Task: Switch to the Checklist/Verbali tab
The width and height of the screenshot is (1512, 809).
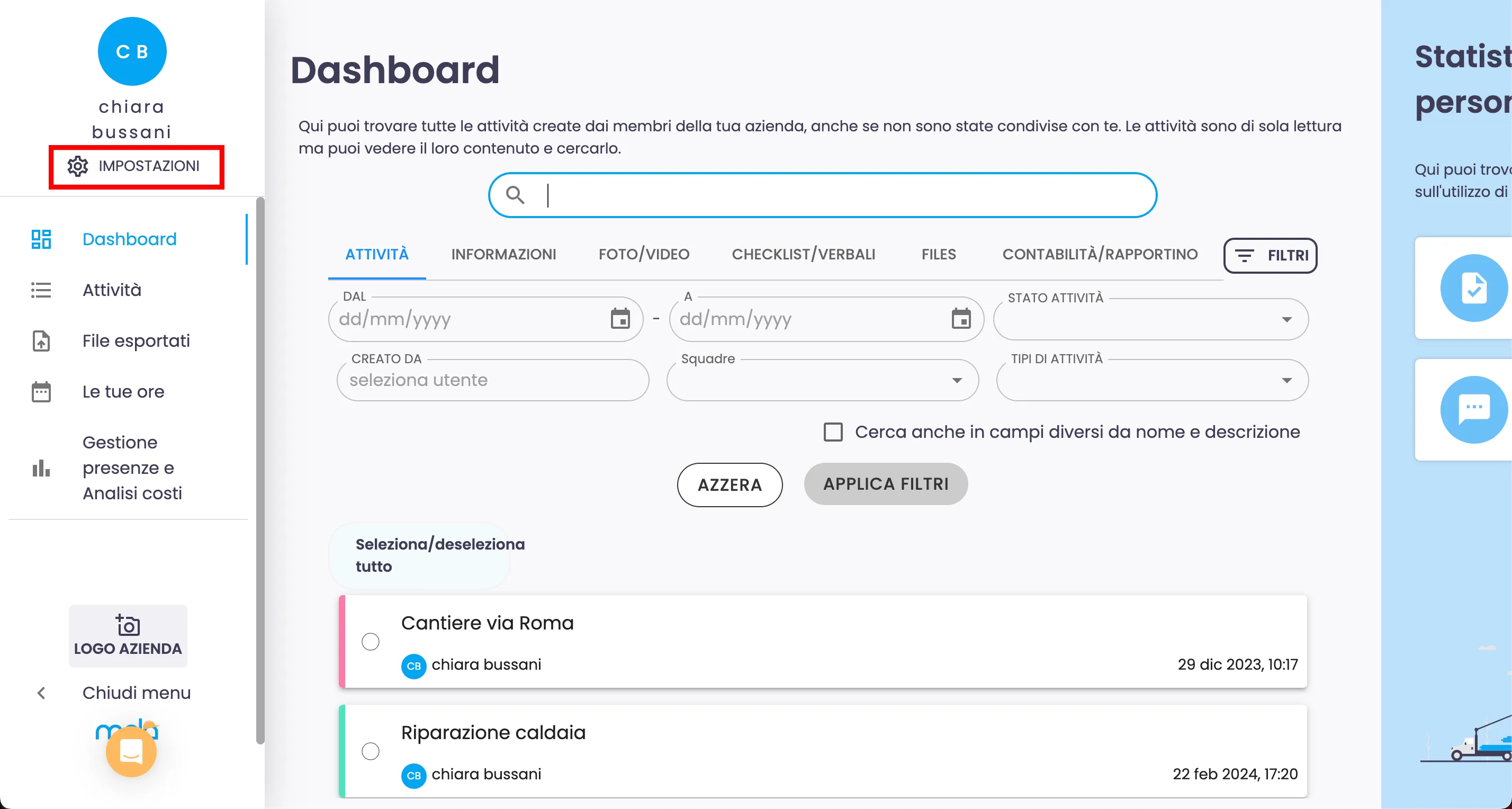Action: pyautogui.click(x=803, y=254)
